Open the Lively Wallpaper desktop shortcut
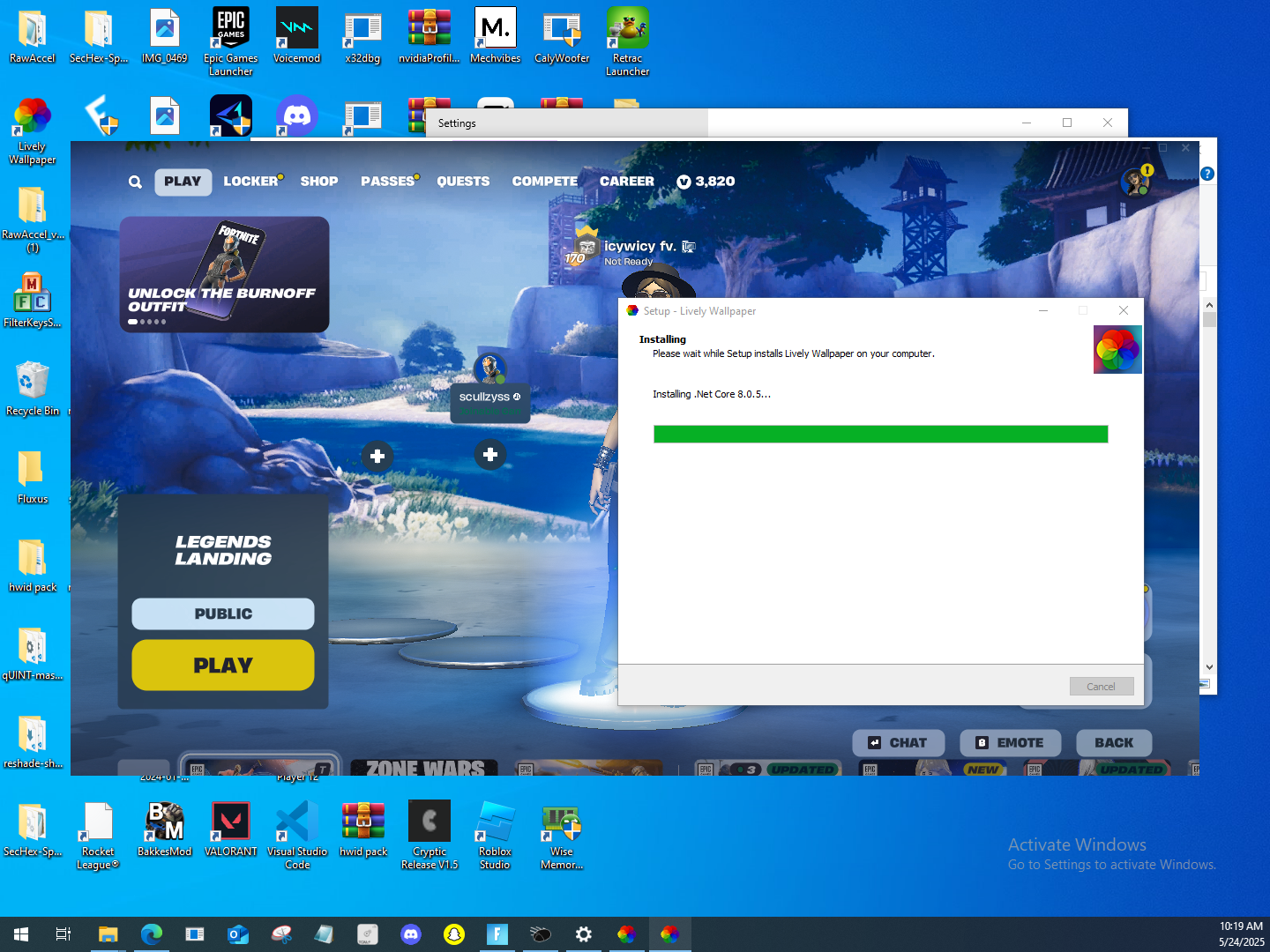Viewport: 1270px width, 952px height. 32,130
